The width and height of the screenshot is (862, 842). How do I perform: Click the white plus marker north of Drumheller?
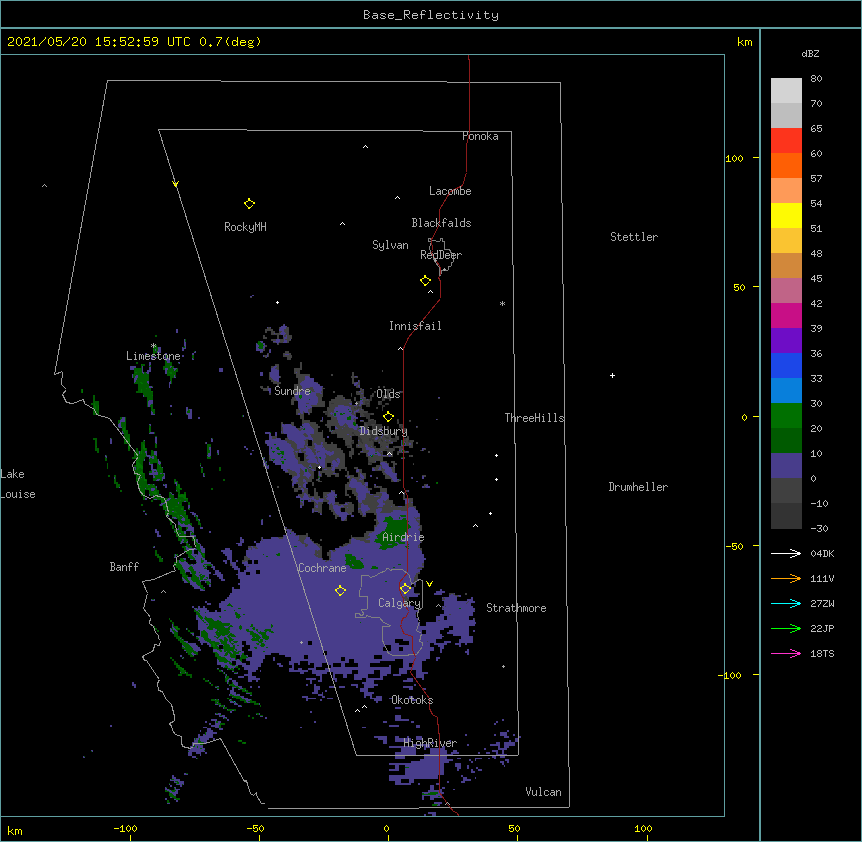click(x=612, y=375)
